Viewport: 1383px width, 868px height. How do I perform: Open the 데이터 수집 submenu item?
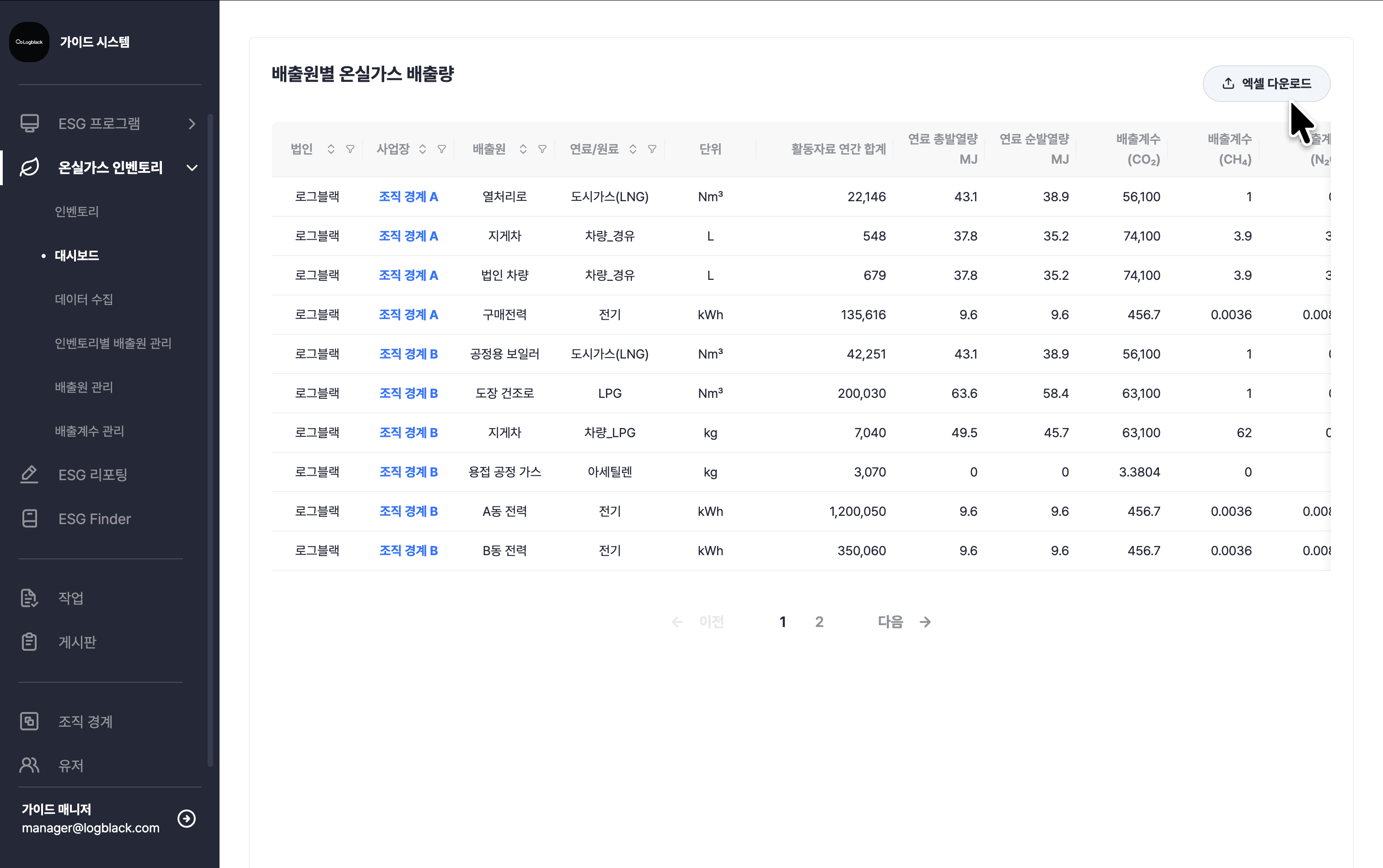click(84, 299)
